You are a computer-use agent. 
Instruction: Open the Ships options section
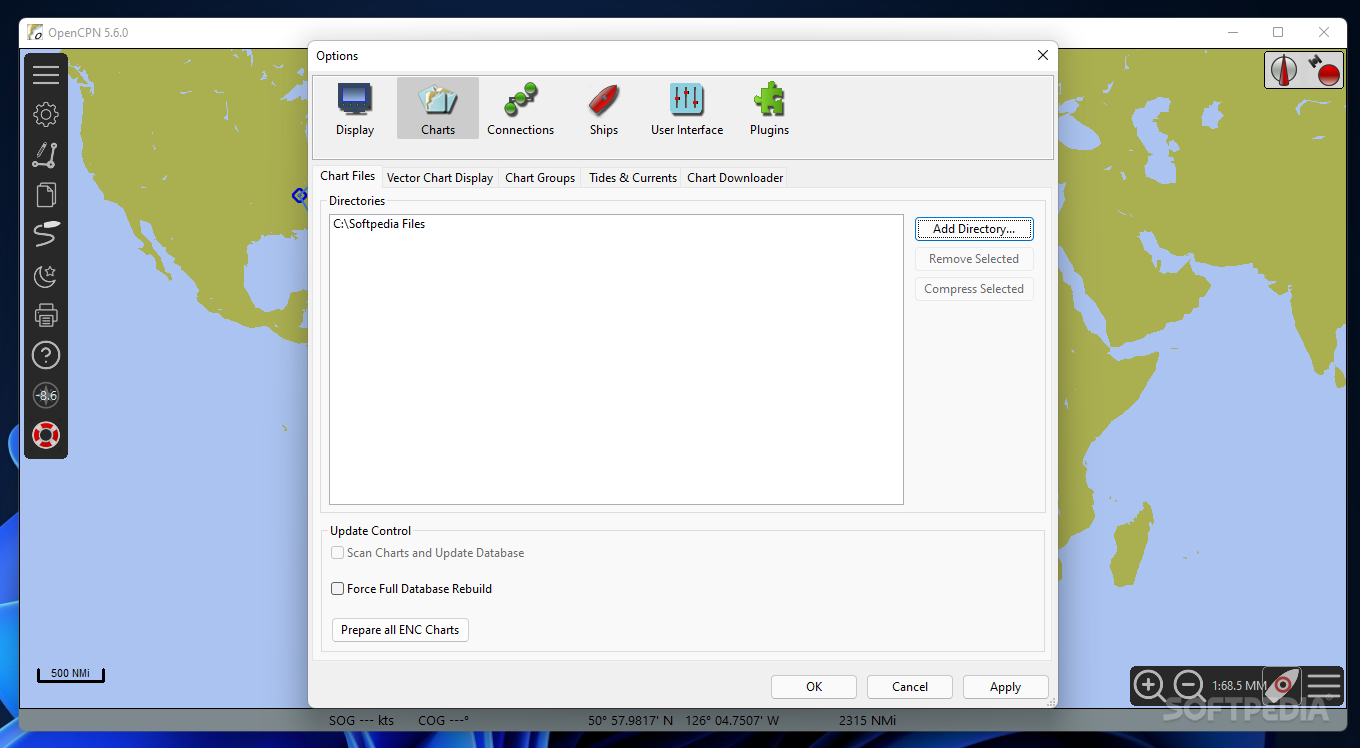603,108
